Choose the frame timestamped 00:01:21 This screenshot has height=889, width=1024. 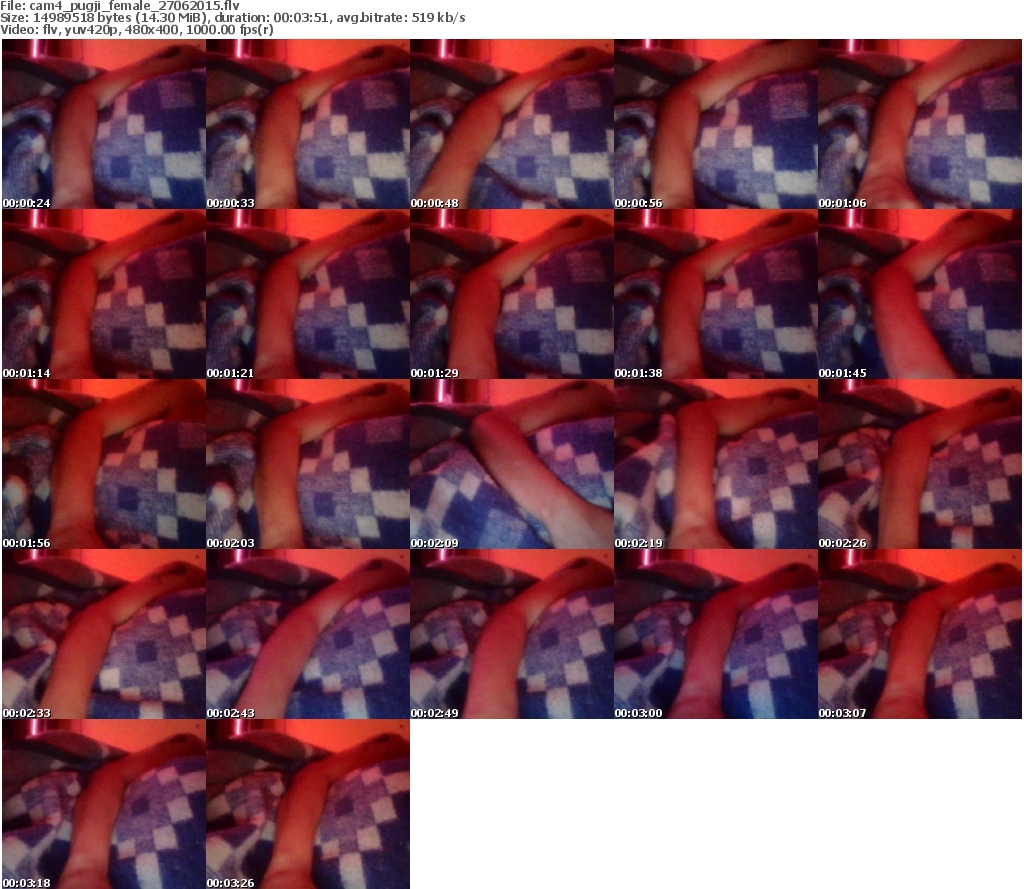coord(308,294)
